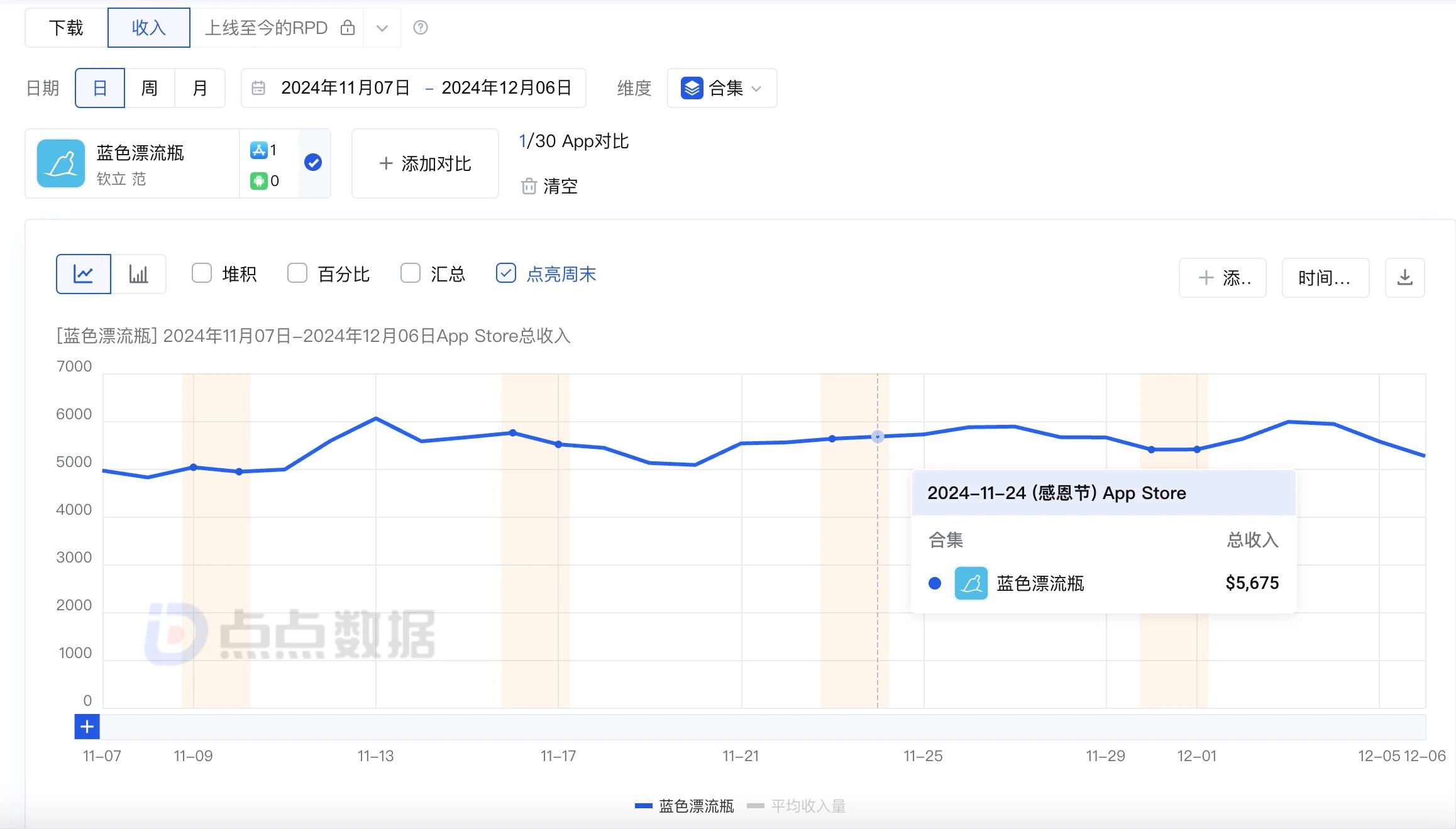This screenshot has width=1456, height=829.
Task: Enable the 堆积 checkbox
Action: 202,273
